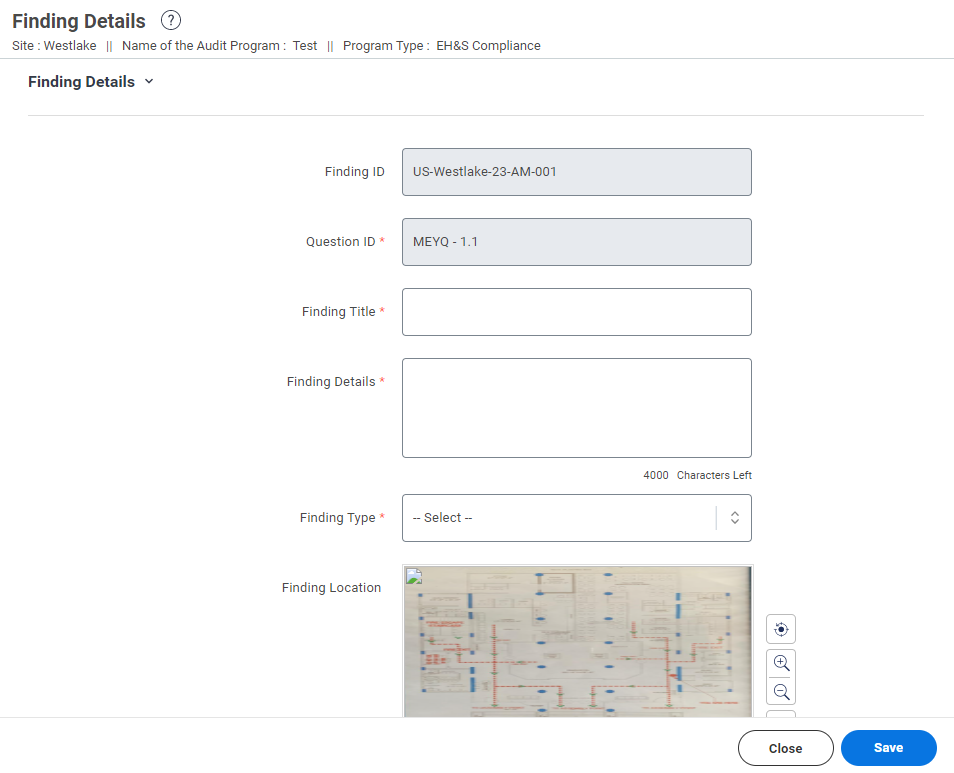Click the Question ID field
Viewport: 954px width, 773px height.
(x=576, y=242)
